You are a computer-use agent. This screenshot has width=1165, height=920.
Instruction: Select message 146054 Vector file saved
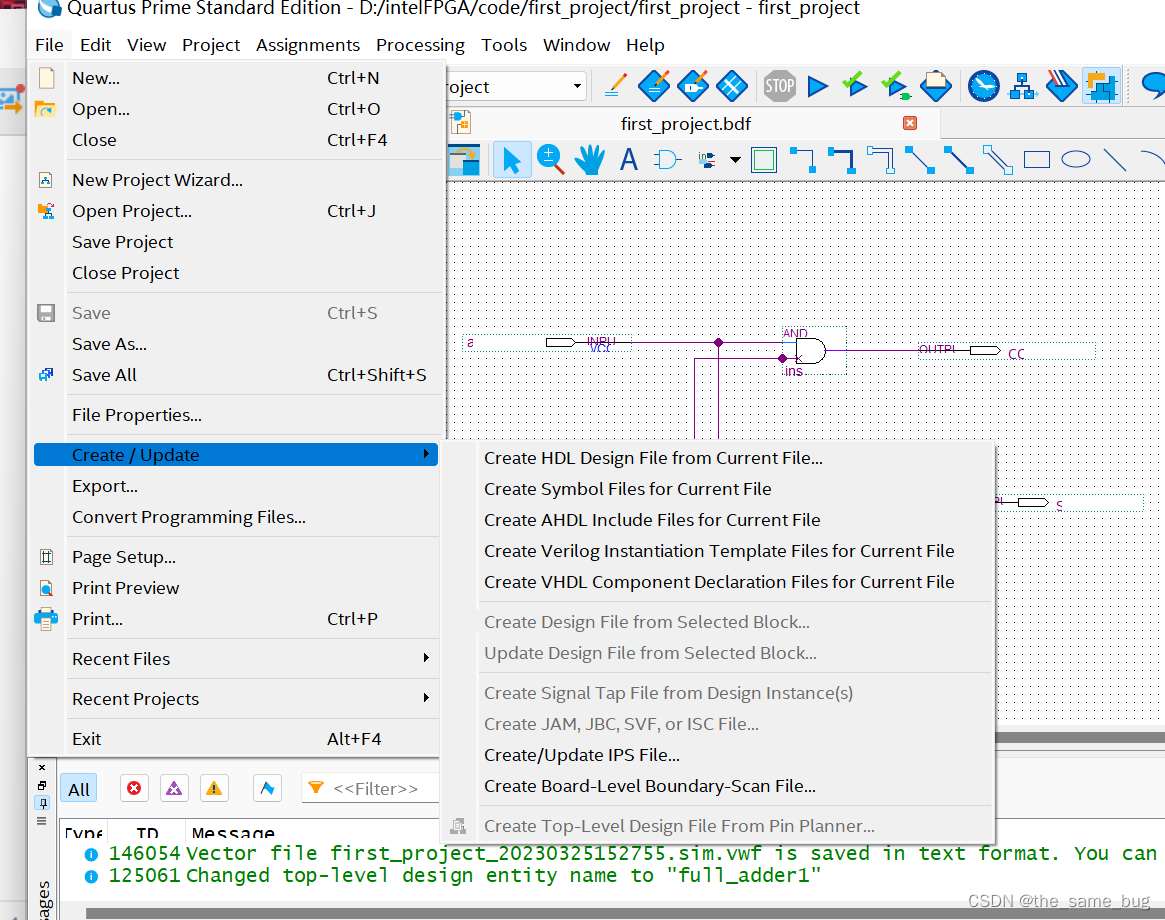tap(623, 853)
